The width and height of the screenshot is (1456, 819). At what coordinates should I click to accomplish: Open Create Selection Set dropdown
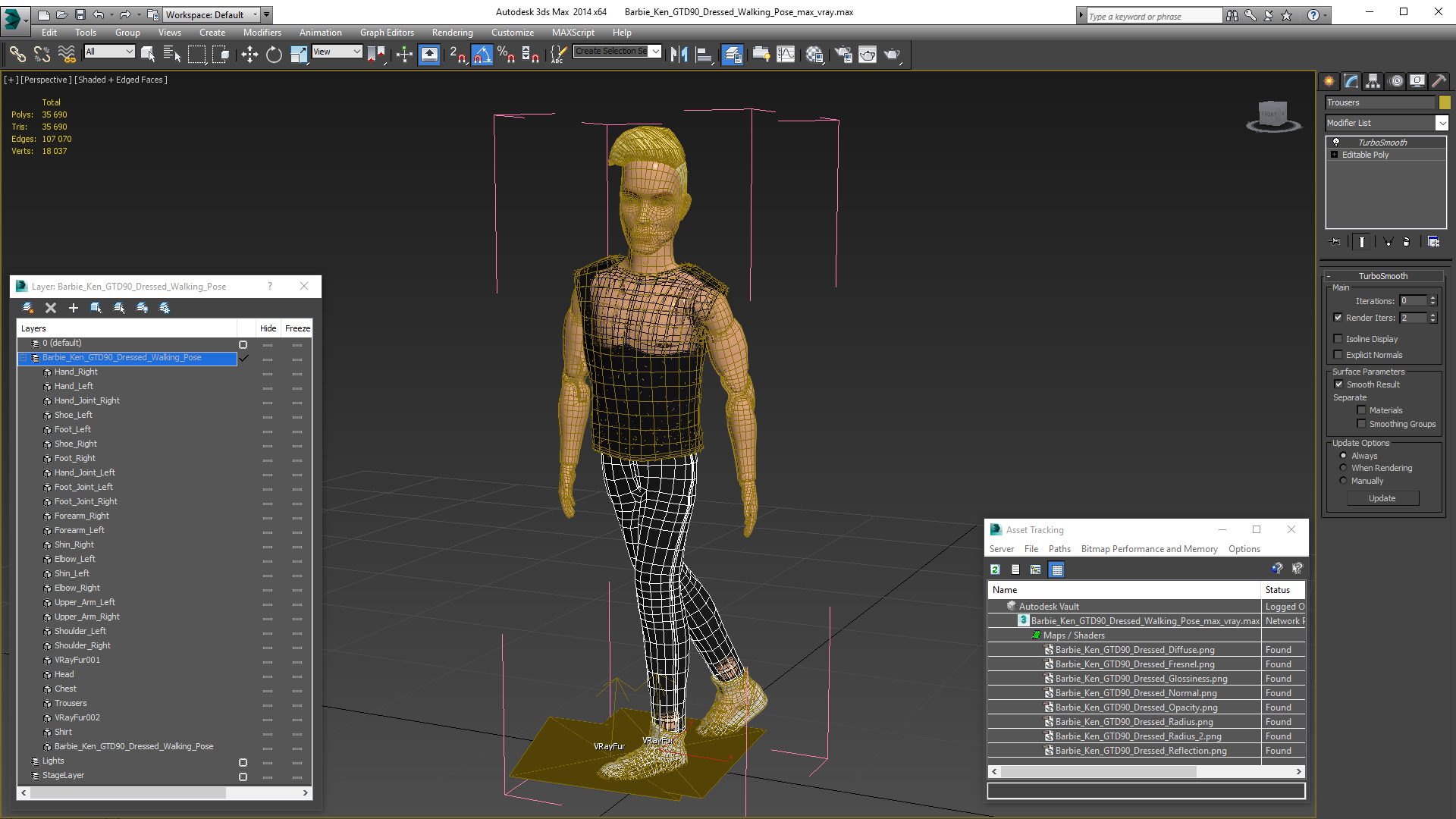point(656,51)
